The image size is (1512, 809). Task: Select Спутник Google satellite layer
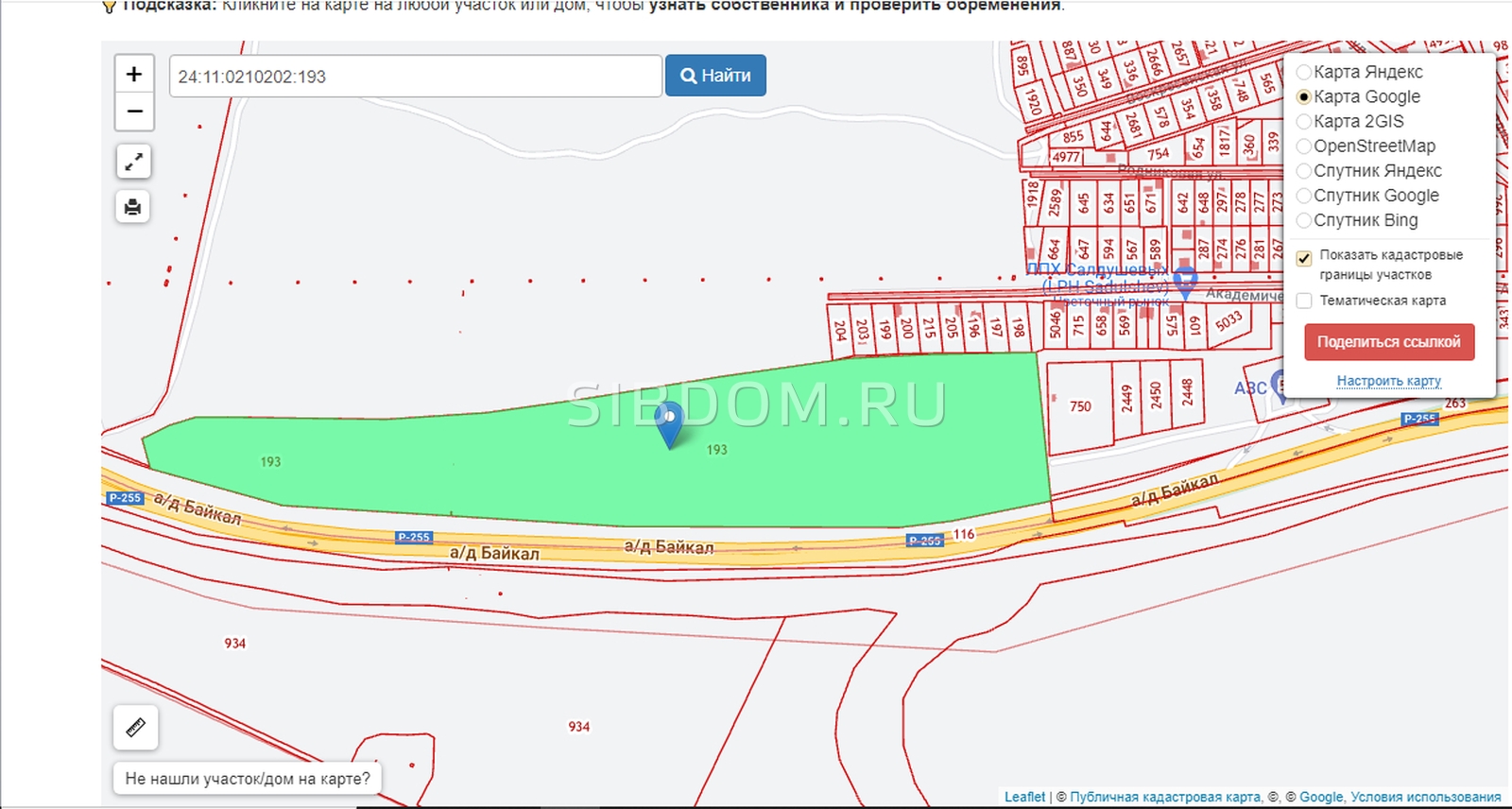(1303, 195)
